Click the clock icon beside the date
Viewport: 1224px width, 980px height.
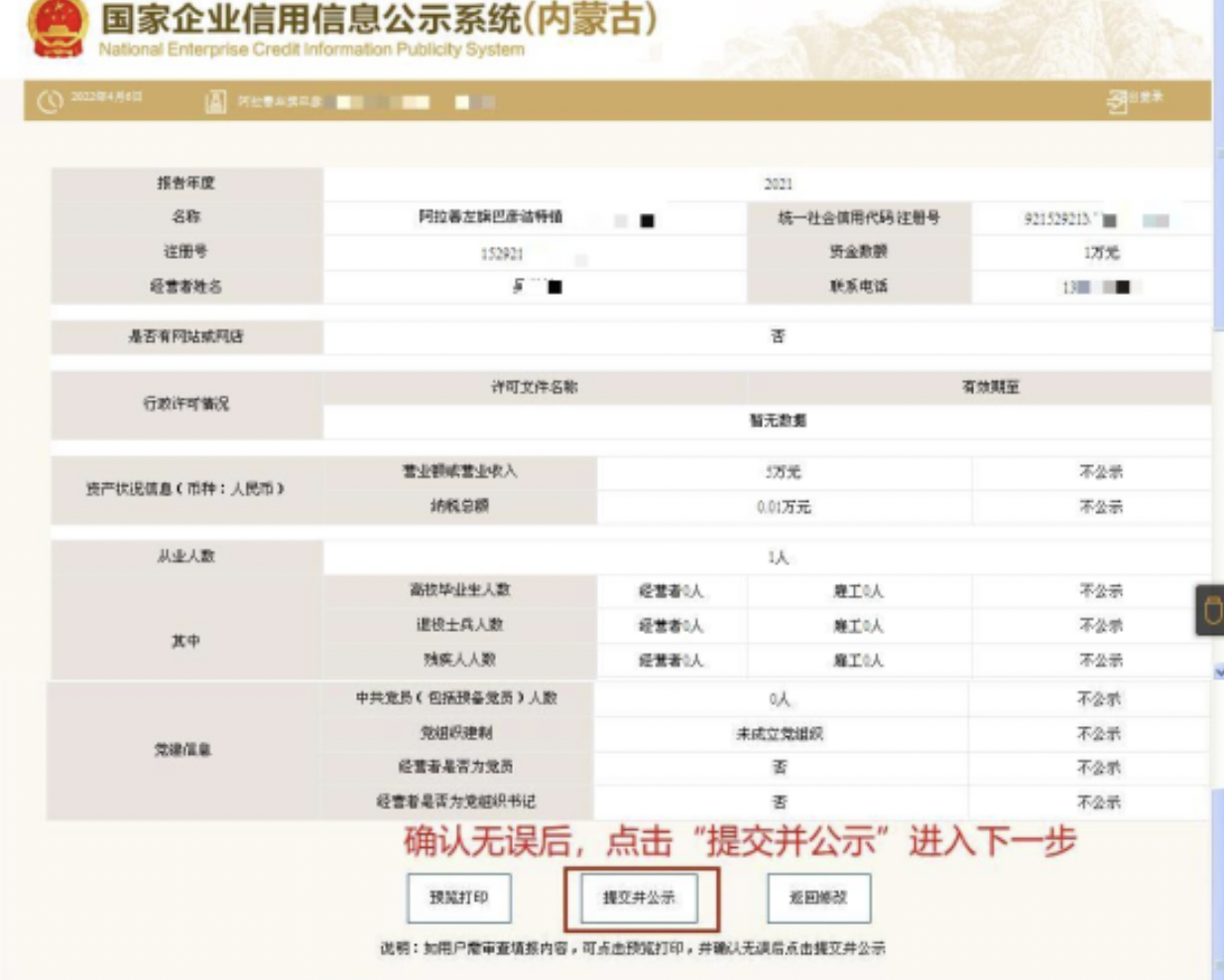[50, 101]
